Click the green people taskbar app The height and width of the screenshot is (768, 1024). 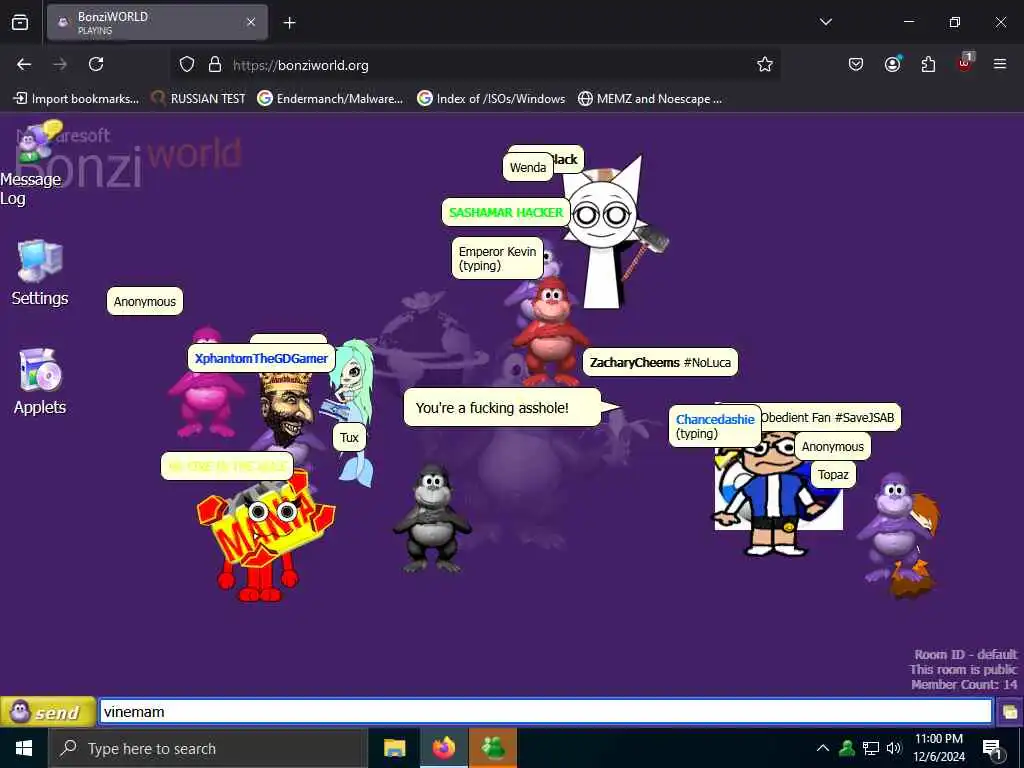(x=493, y=748)
